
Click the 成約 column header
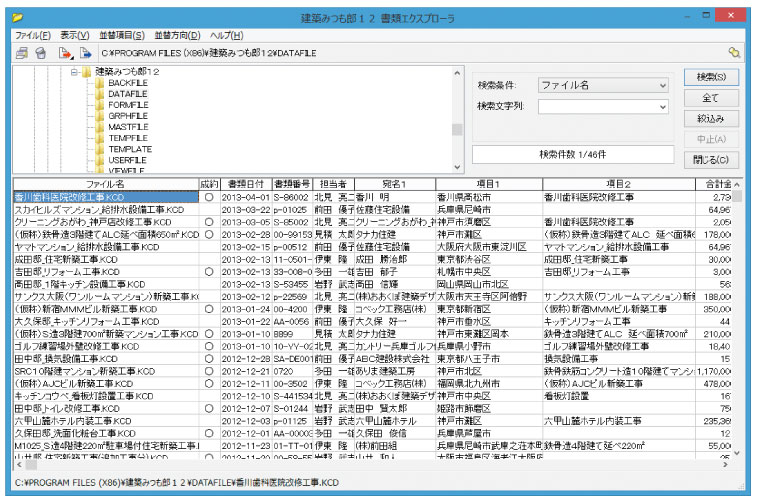coord(209,184)
